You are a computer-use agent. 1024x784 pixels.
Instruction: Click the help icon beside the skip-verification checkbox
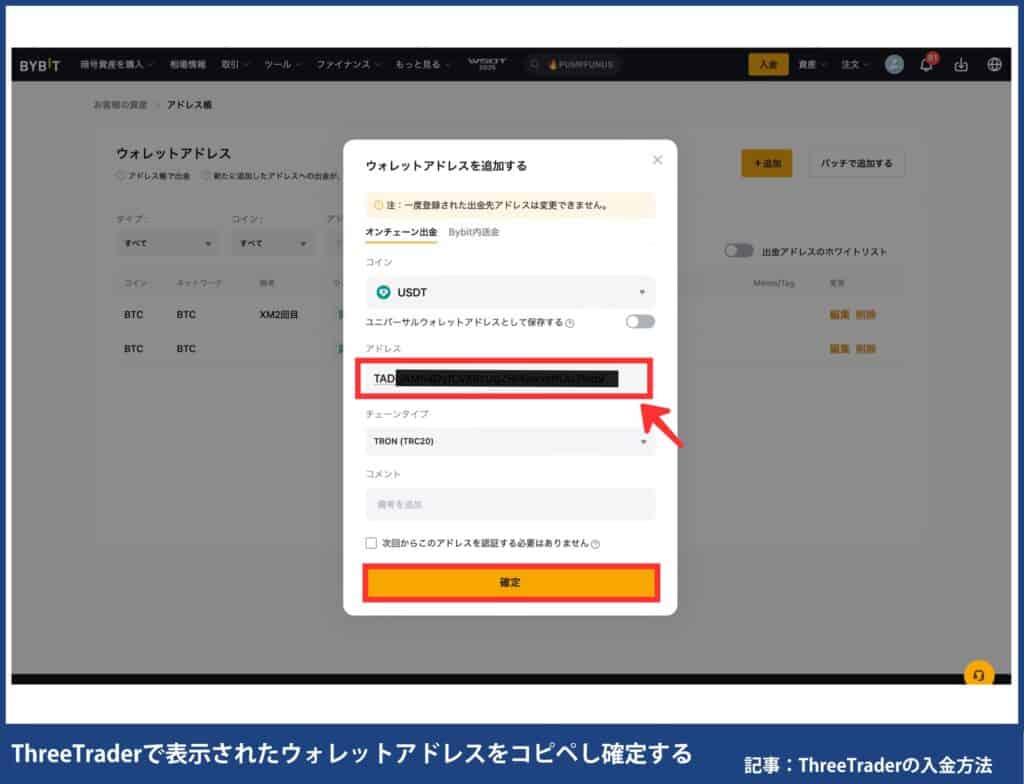(595, 544)
